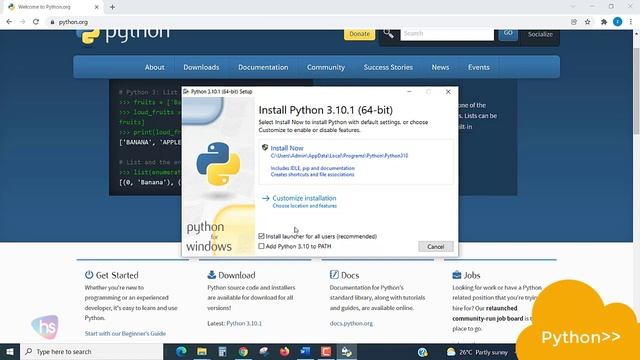The height and width of the screenshot is (360, 640).
Task: Open the Community menu
Action: pos(326,67)
